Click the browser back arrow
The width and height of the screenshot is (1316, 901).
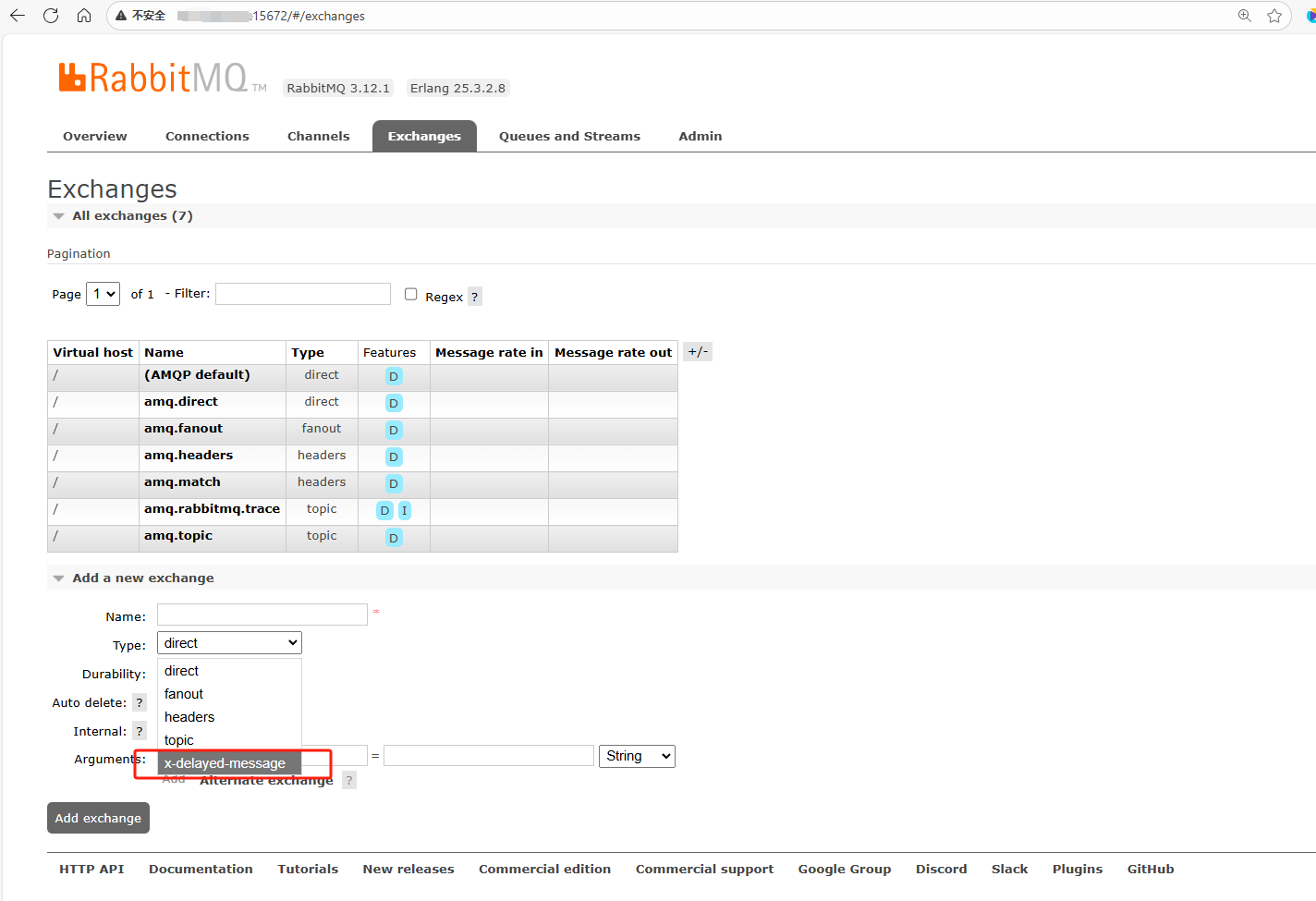pyautogui.click(x=18, y=16)
